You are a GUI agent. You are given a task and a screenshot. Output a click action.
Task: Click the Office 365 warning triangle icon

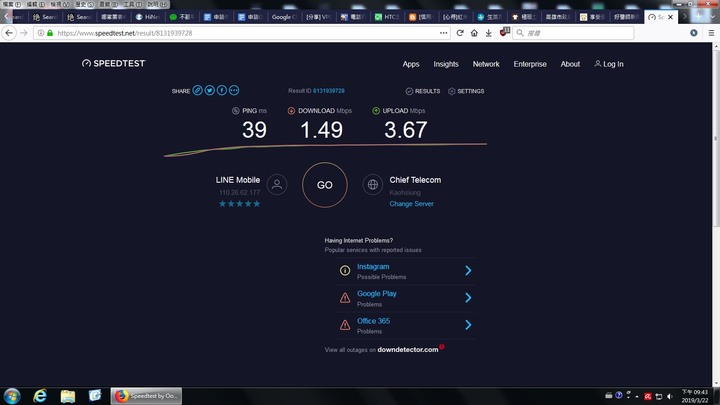click(345, 325)
